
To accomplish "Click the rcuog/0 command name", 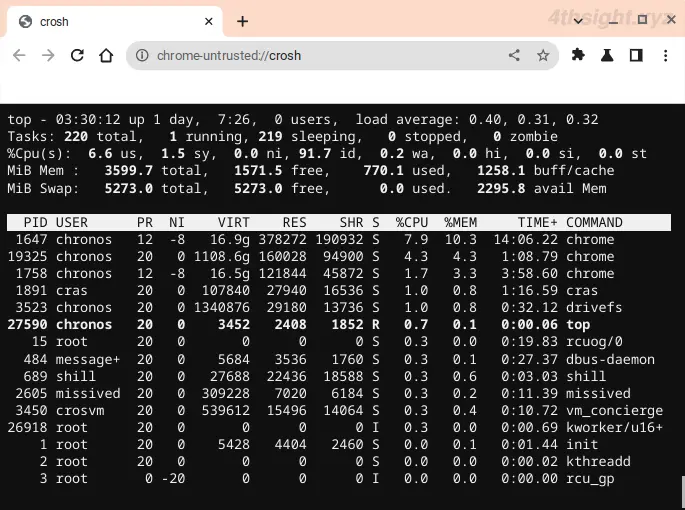I will click(594, 342).
